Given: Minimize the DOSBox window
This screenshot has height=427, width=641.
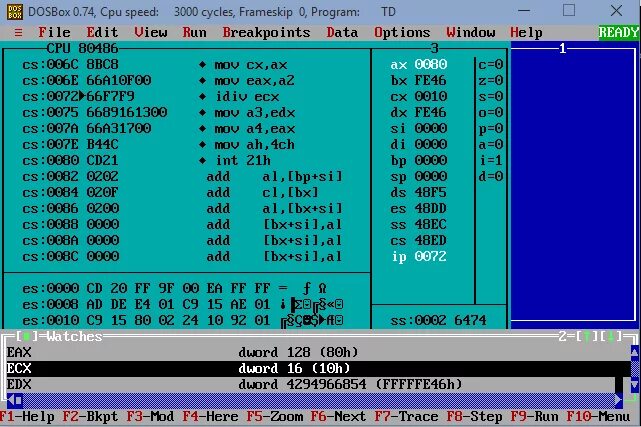Looking at the screenshot, I should coord(524,11).
